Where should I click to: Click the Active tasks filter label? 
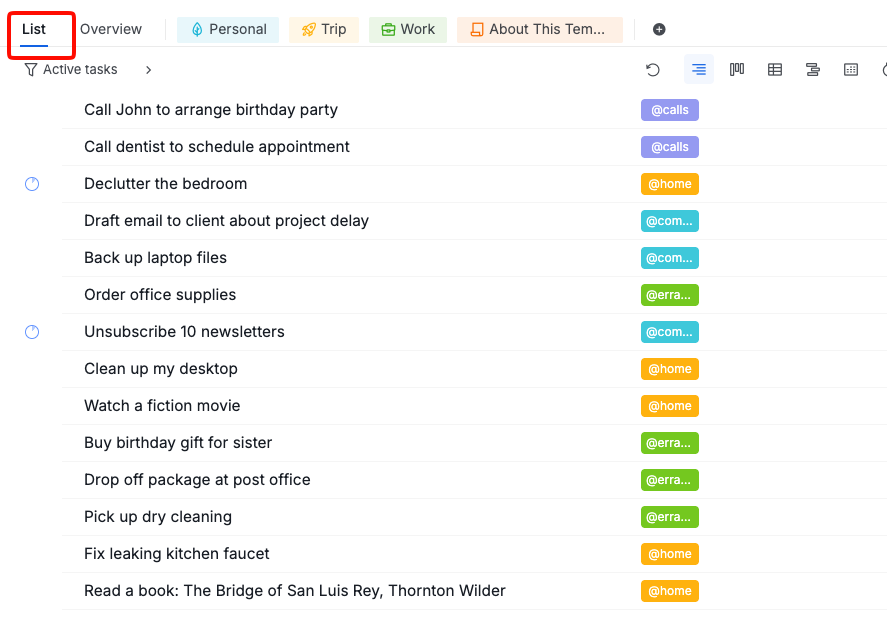[x=80, y=70]
